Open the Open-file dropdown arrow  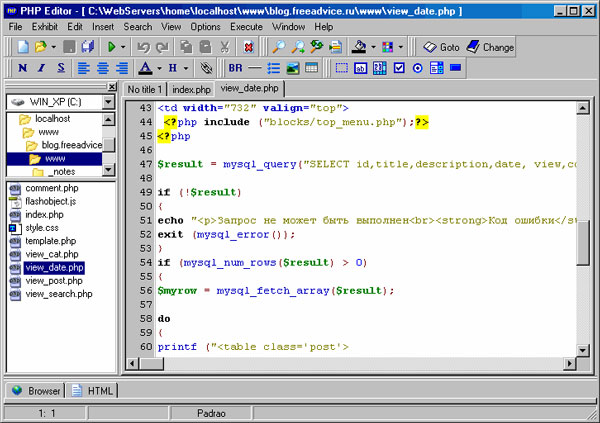pyautogui.click(x=54, y=47)
